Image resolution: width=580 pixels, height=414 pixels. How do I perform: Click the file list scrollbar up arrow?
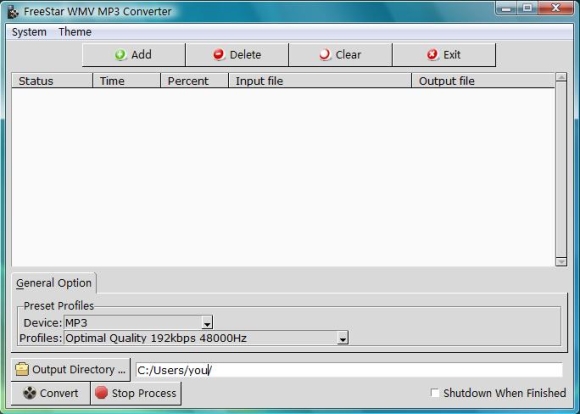click(x=561, y=77)
